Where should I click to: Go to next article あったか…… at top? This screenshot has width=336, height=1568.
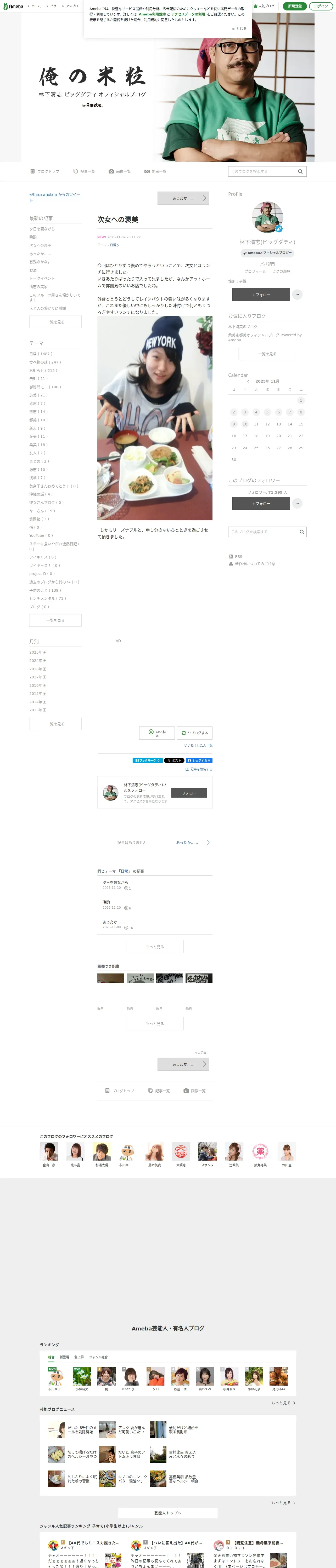tap(183, 198)
